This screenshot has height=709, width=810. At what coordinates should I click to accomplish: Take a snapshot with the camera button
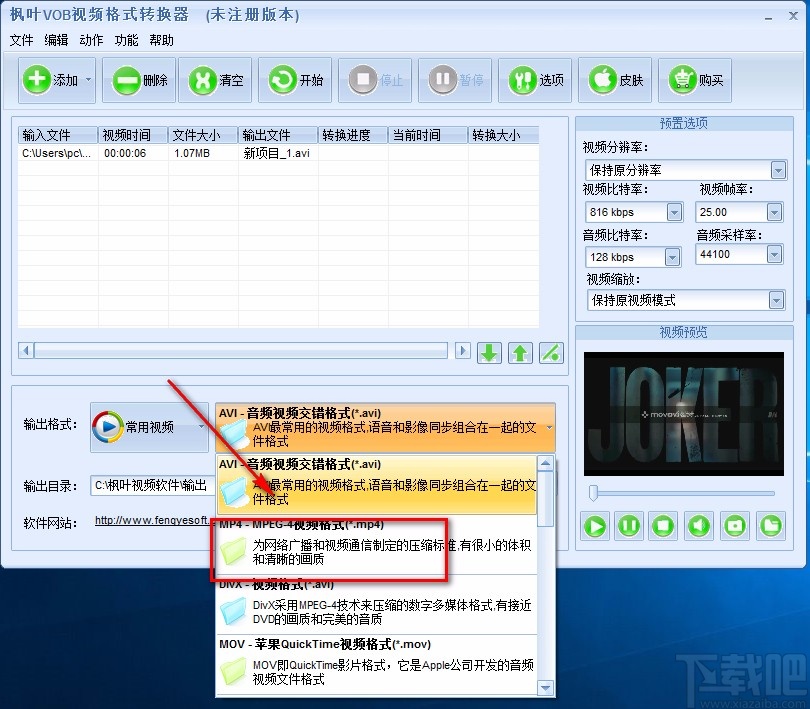[x=734, y=525]
